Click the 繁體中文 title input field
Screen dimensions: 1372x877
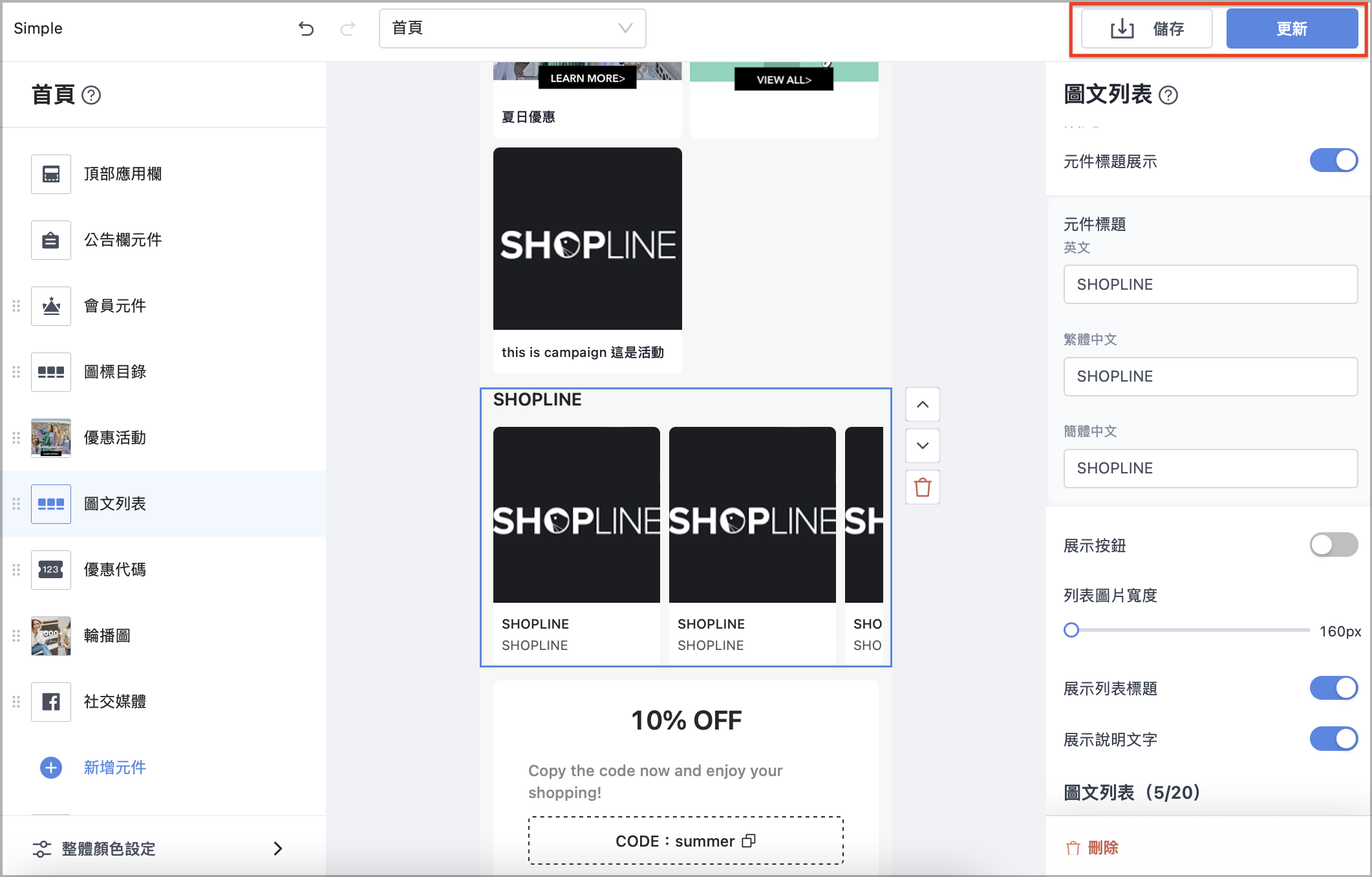point(1210,376)
